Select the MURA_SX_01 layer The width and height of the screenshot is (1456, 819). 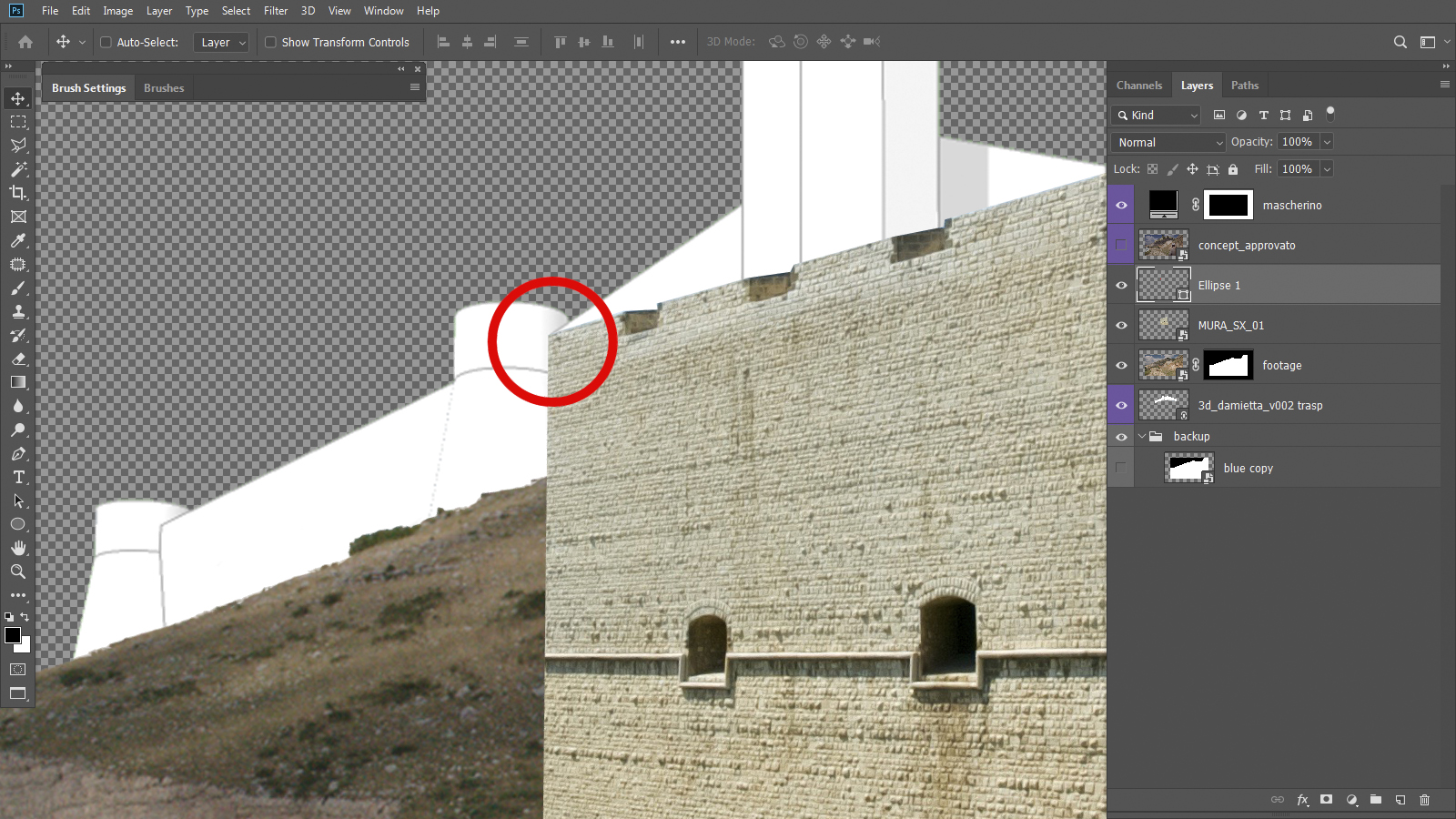(x=1230, y=326)
